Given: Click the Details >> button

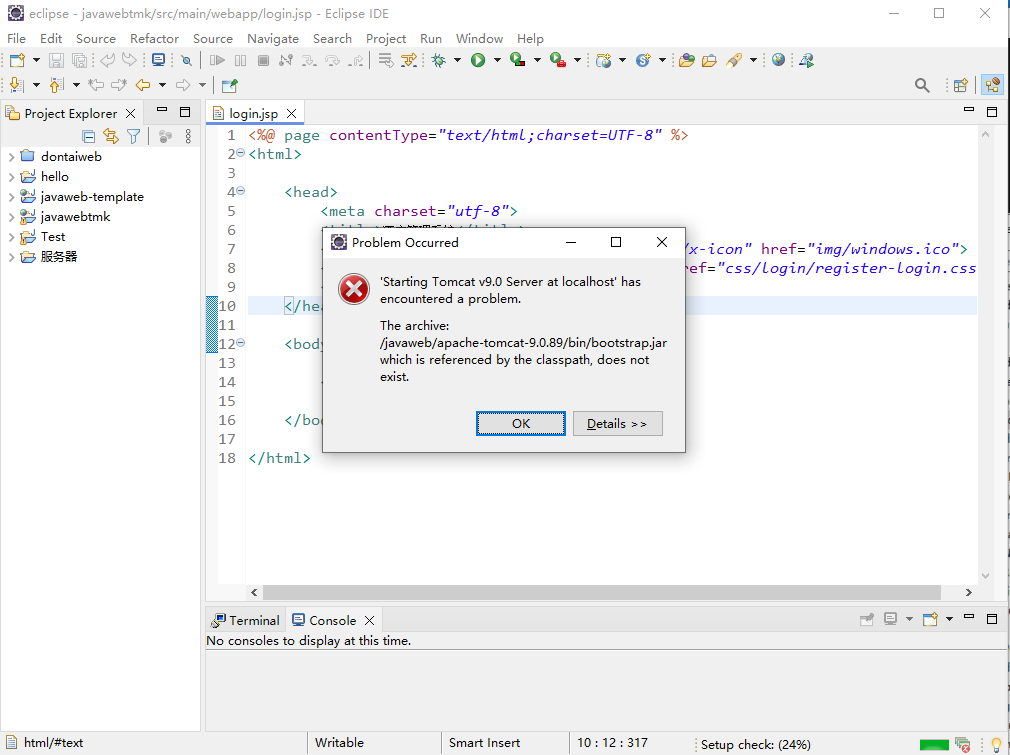Looking at the screenshot, I should pos(617,423).
